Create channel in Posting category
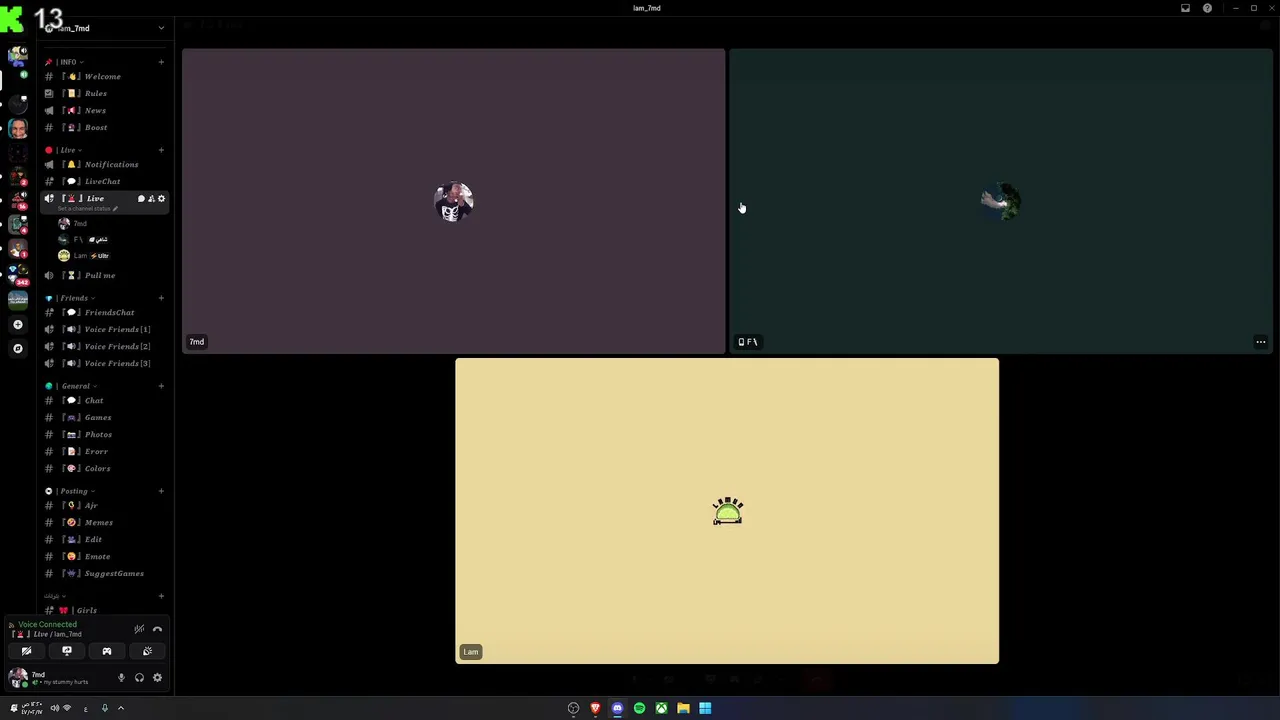Image resolution: width=1280 pixels, height=720 pixels. (161, 491)
